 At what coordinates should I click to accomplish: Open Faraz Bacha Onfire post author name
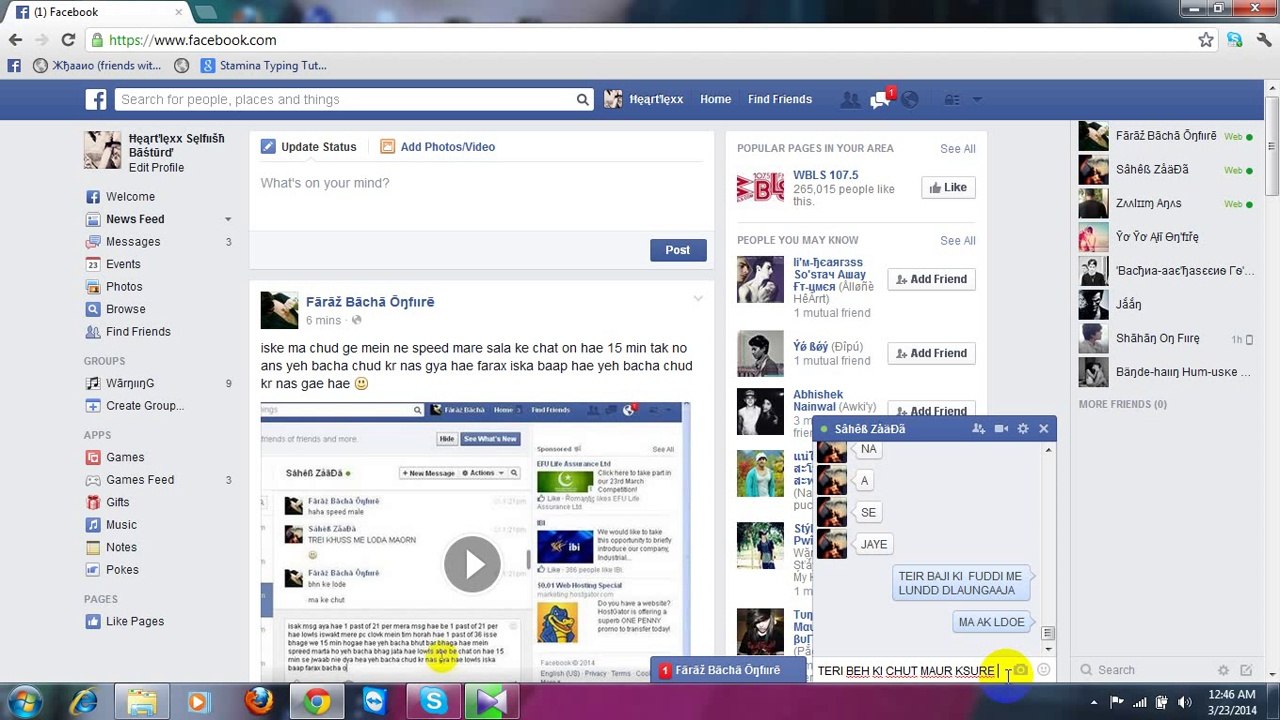[x=370, y=302]
